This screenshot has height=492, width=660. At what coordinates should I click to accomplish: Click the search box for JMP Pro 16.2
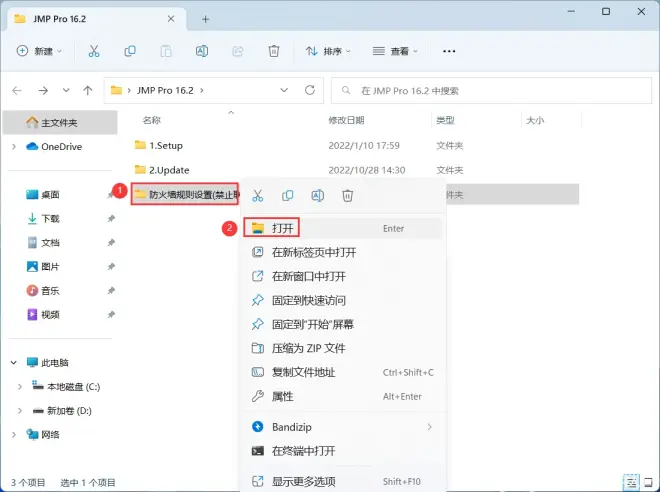point(491,90)
